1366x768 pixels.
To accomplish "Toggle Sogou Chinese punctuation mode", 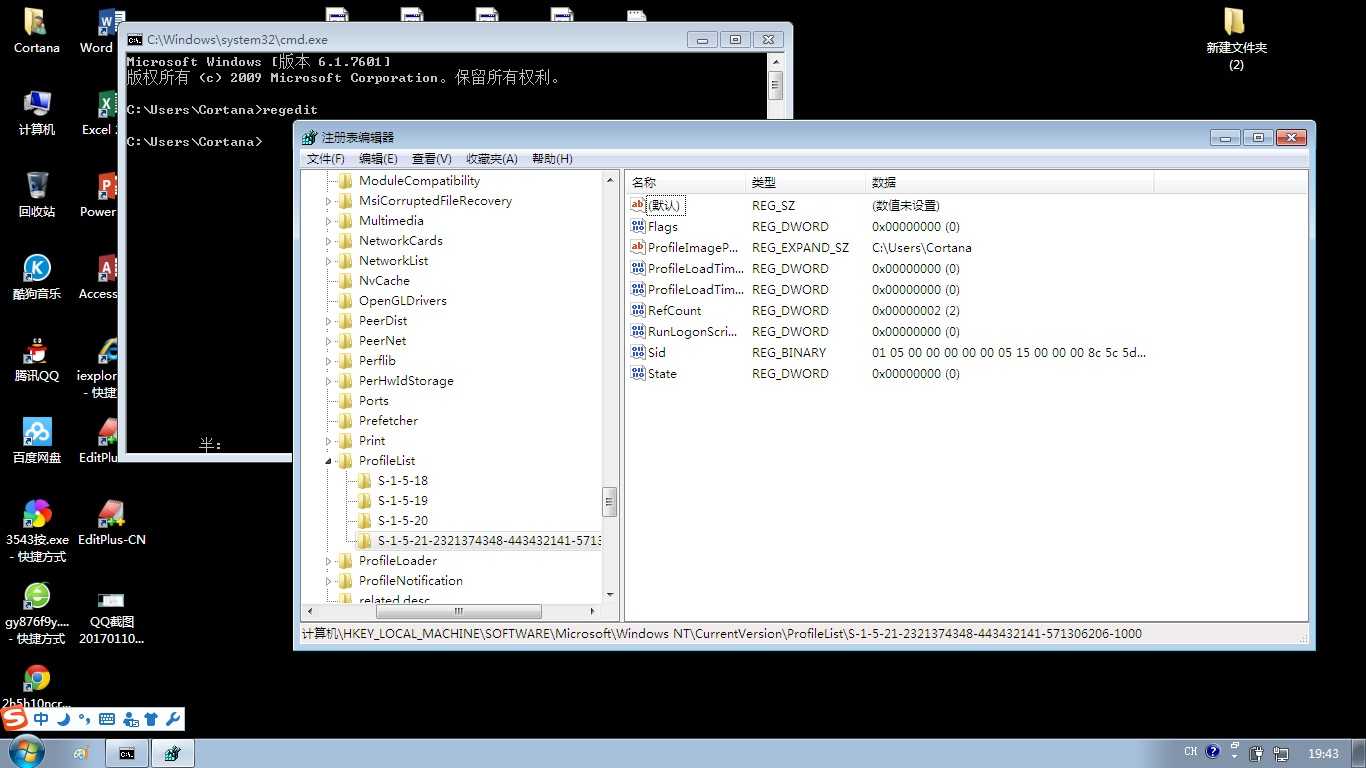I will click(x=85, y=719).
